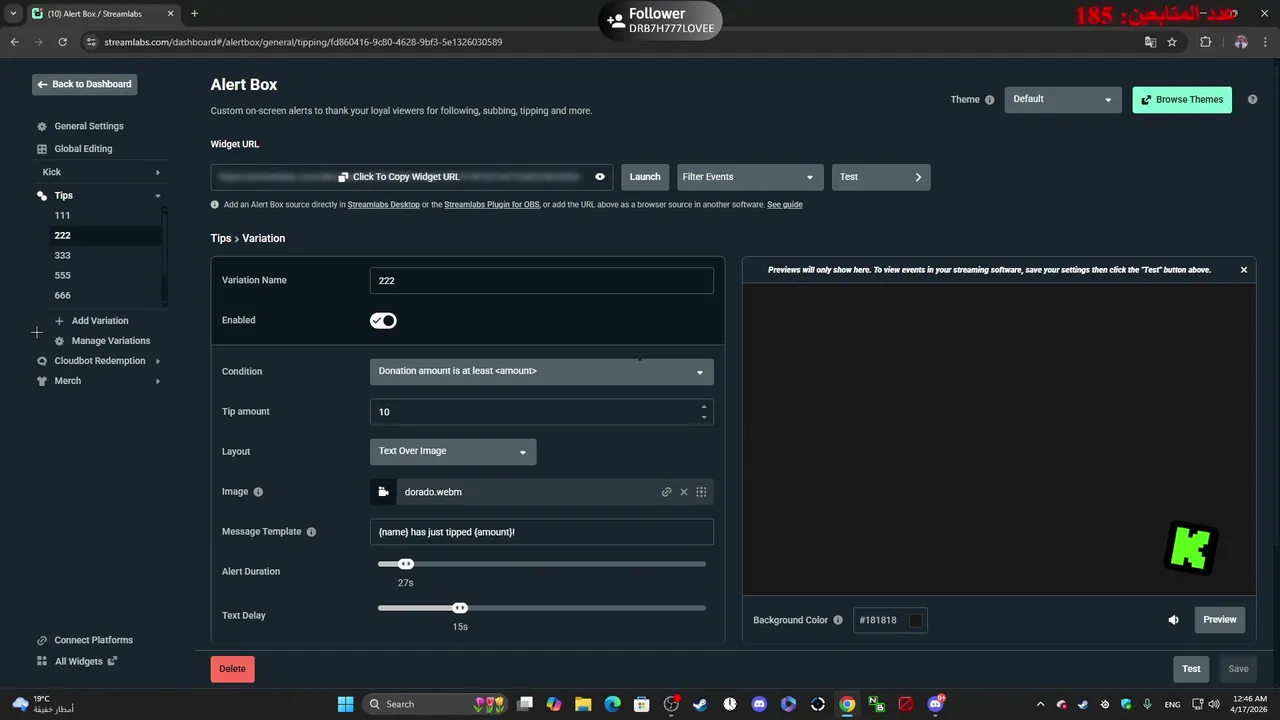Toggle the Enabled switch off
The height and width of the screenshot is (720, 1280).
pos(383,321)
